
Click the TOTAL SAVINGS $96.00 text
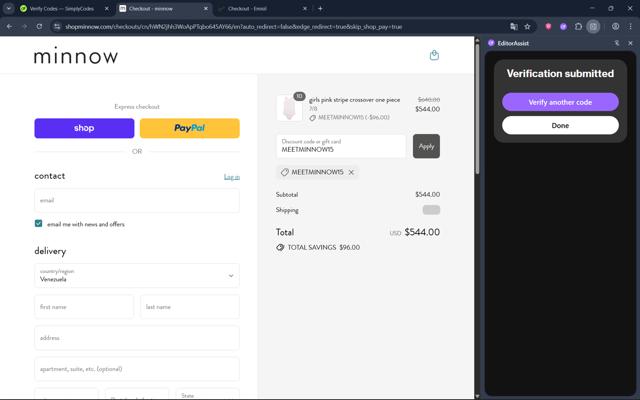[324, 247]
